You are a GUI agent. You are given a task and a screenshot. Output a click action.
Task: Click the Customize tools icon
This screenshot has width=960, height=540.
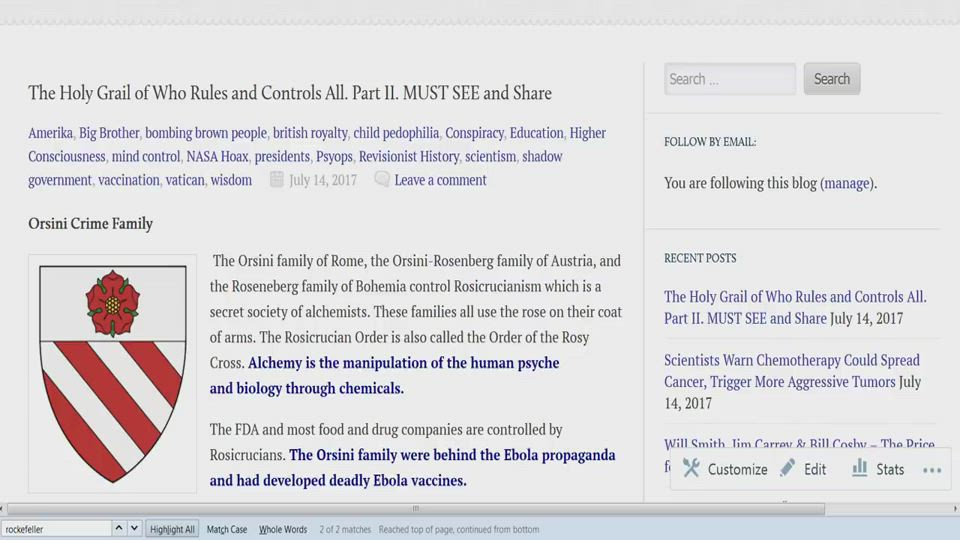click(x=691, y=469)
